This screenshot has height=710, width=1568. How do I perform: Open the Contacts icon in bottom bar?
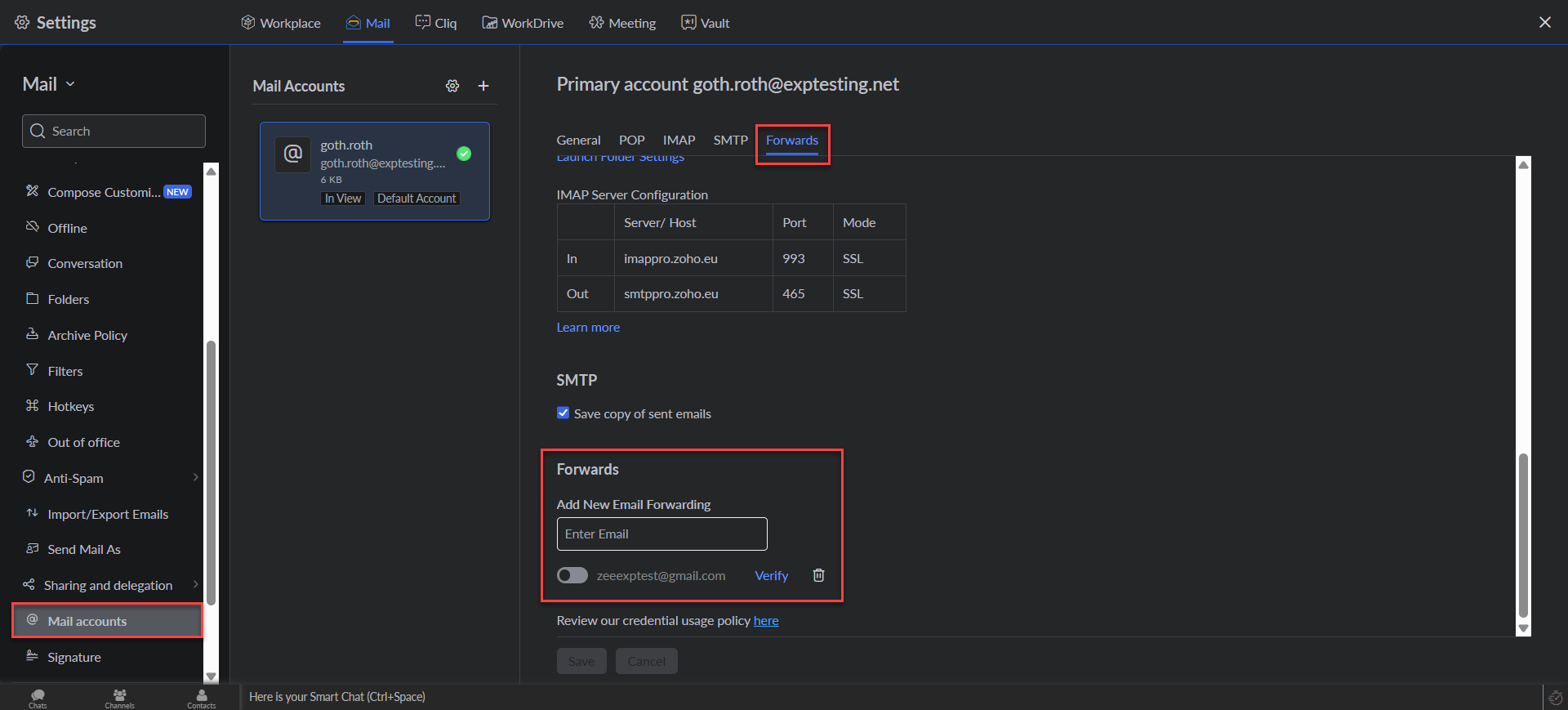coord(201,697)
